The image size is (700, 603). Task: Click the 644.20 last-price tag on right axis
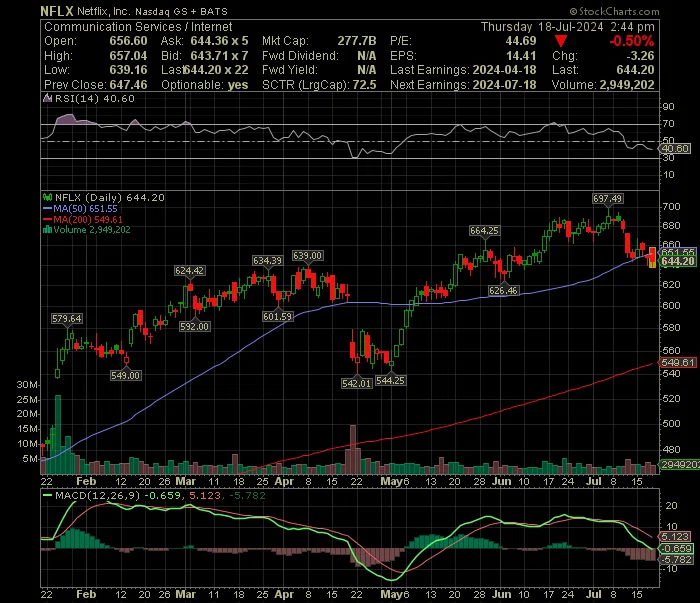click(x=678, y=262)
